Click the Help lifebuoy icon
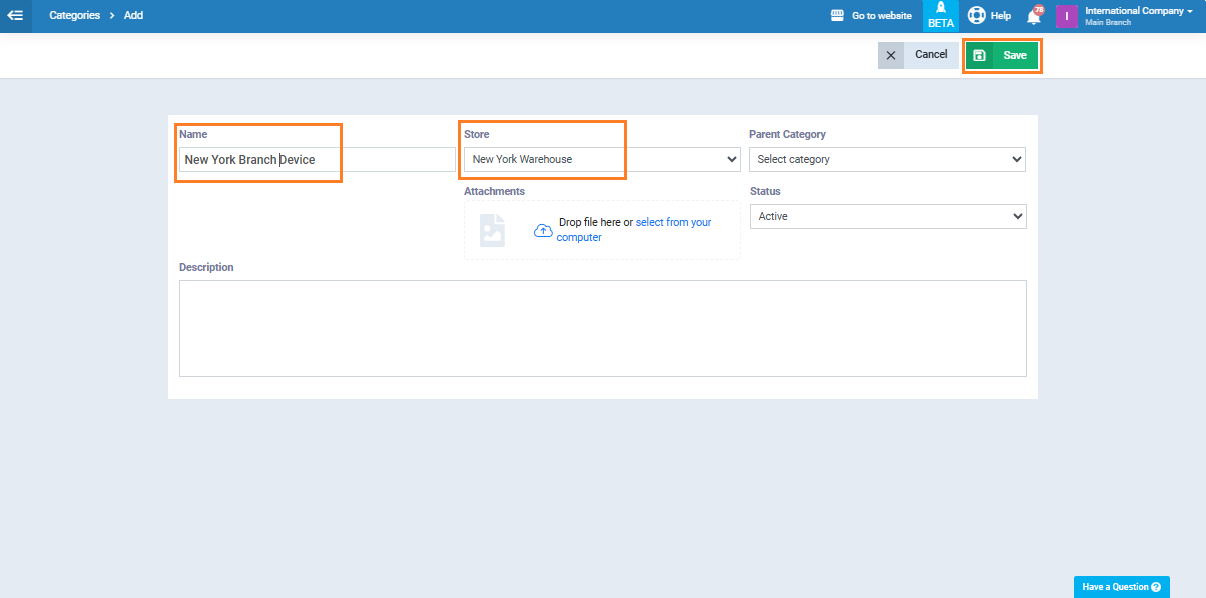1206x598 pixels. pyautogui.click(x=977, y=16)
